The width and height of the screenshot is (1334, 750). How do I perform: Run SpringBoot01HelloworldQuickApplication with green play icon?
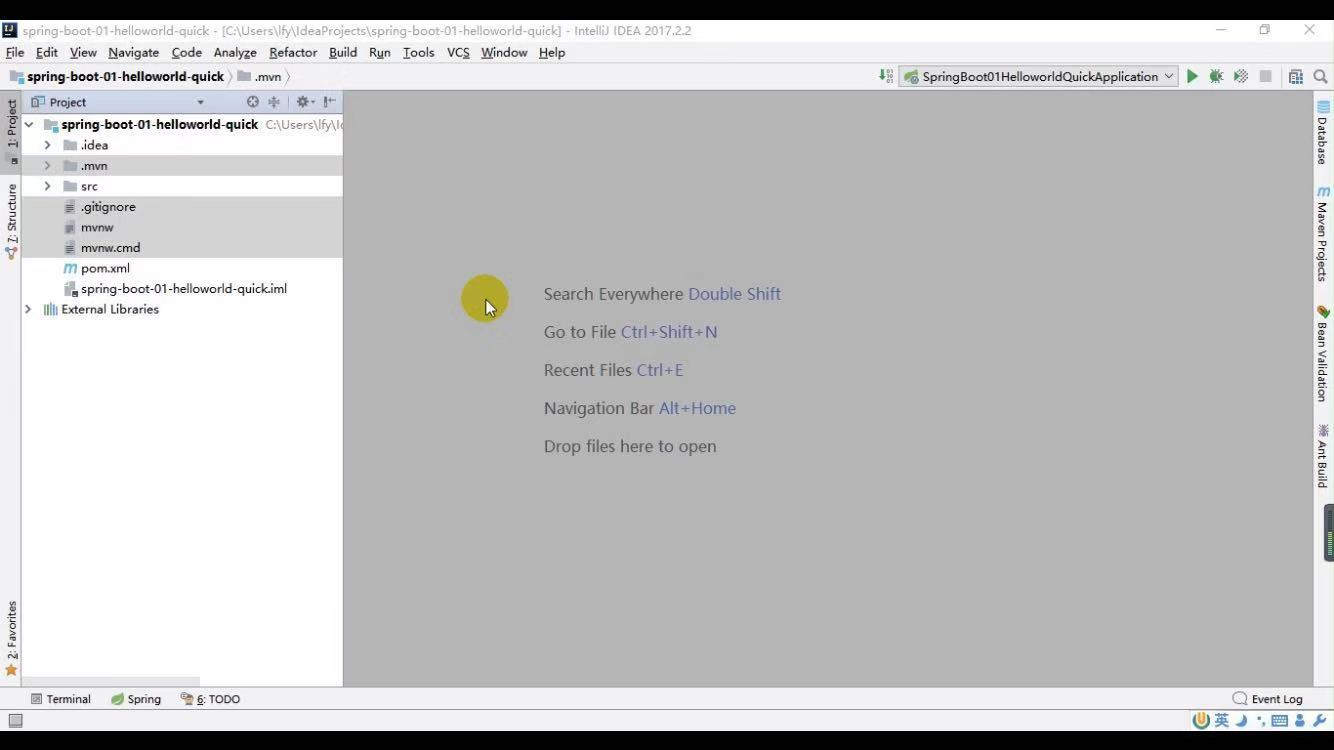click(1192, 76)
